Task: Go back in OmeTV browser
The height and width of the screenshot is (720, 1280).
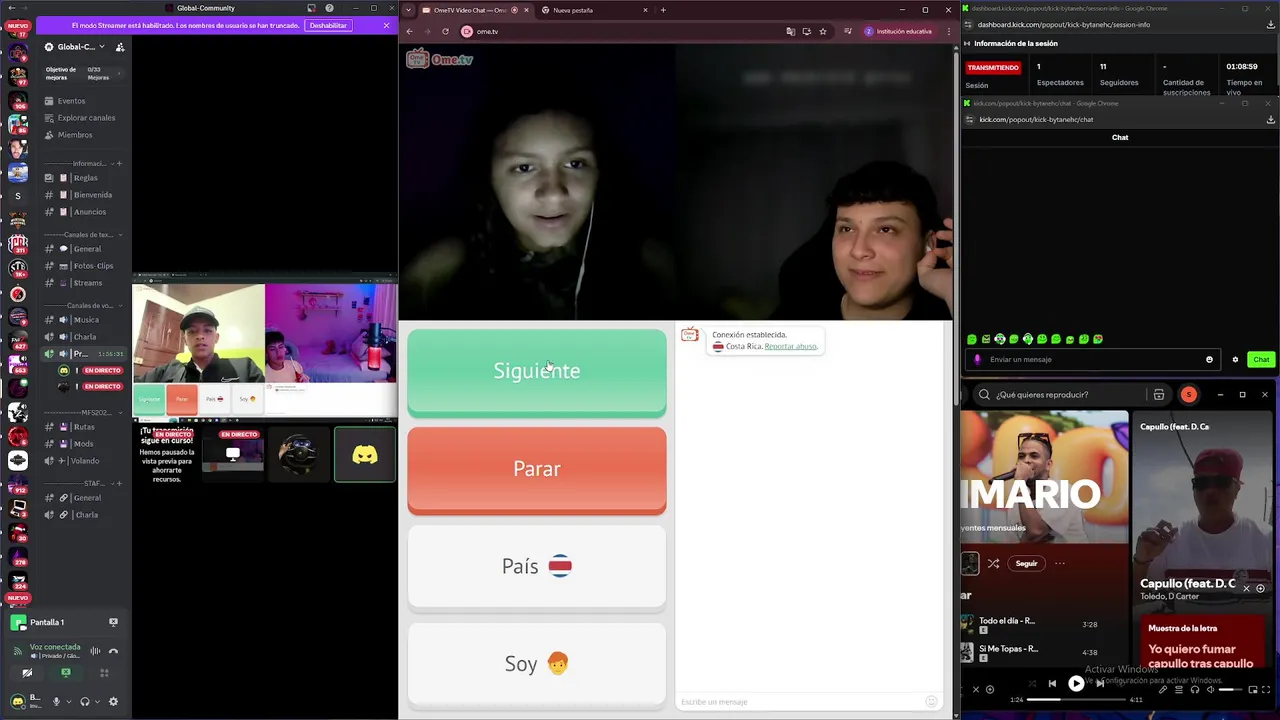Action: click(x=409, y=31)
